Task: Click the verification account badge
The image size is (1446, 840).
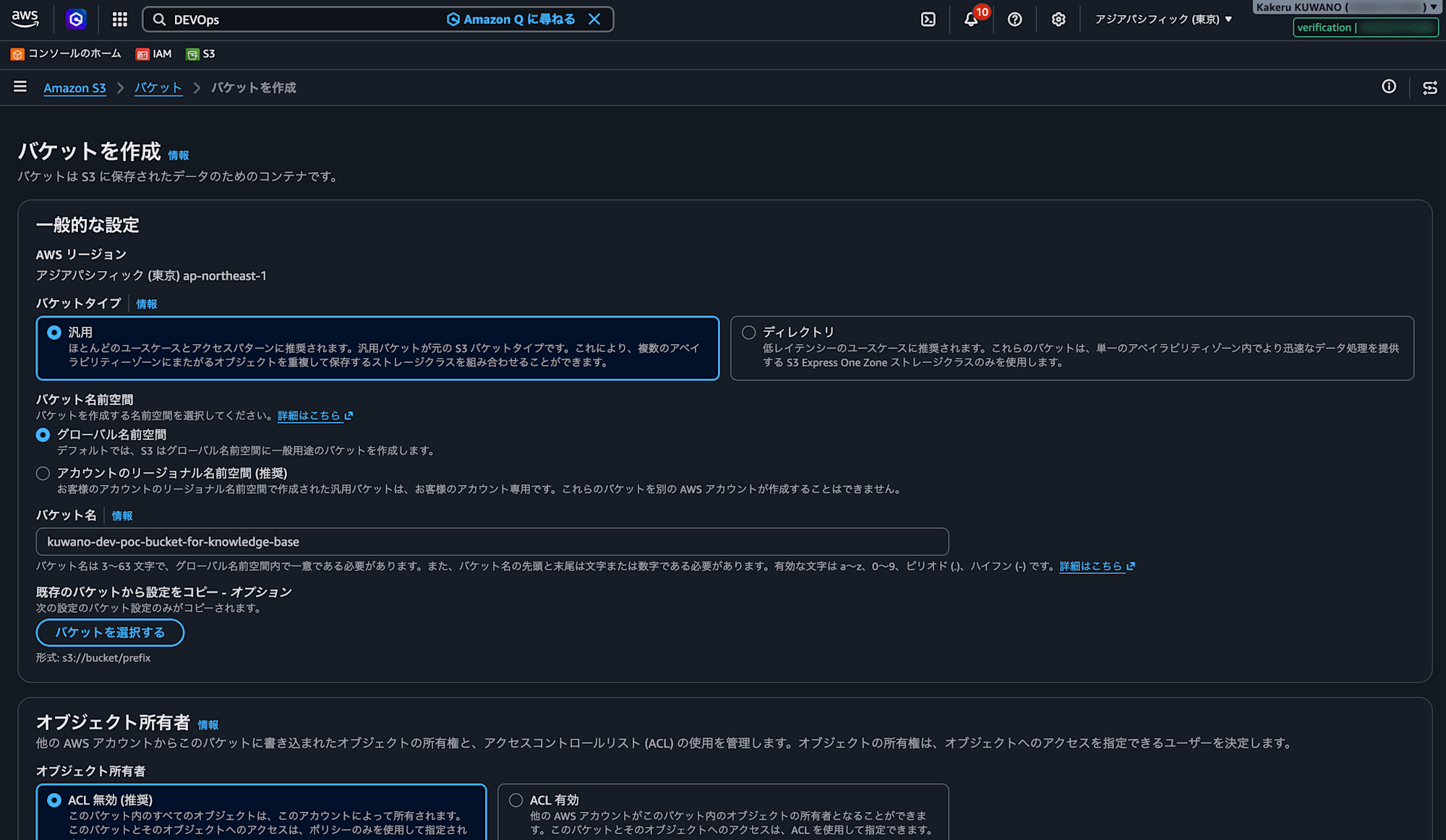Action: coord(1366,27)
